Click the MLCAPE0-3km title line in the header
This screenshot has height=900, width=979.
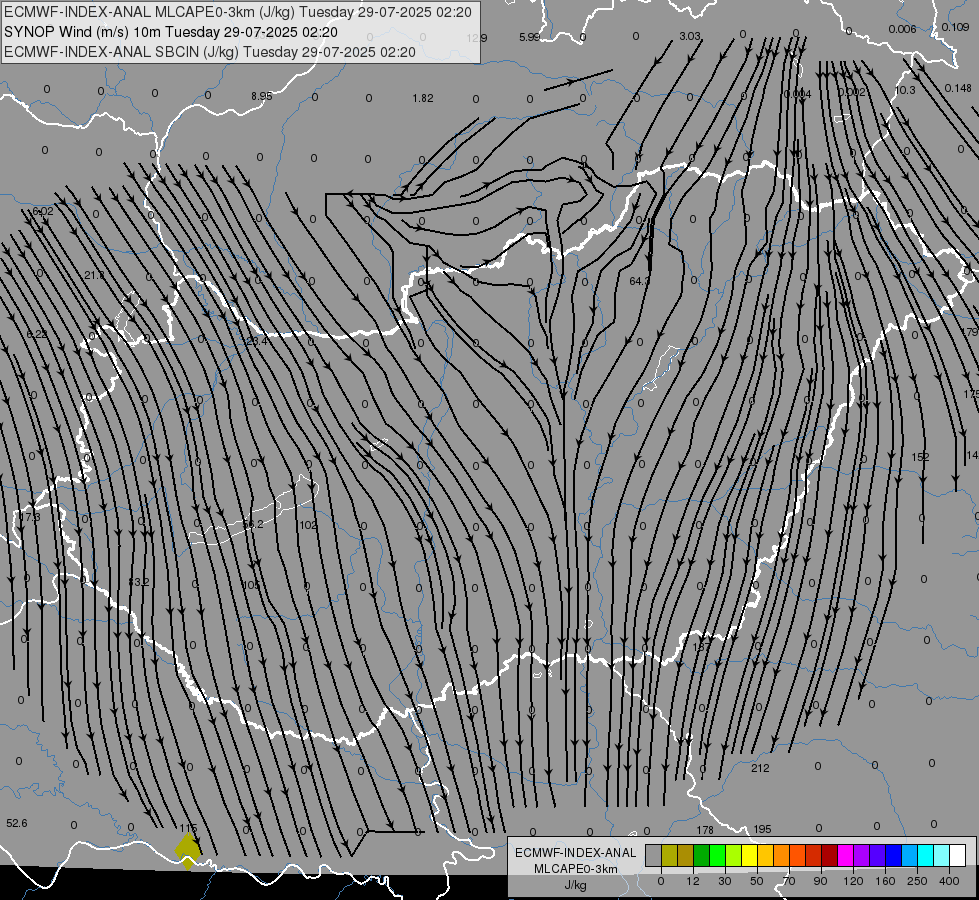click(238, 12)
